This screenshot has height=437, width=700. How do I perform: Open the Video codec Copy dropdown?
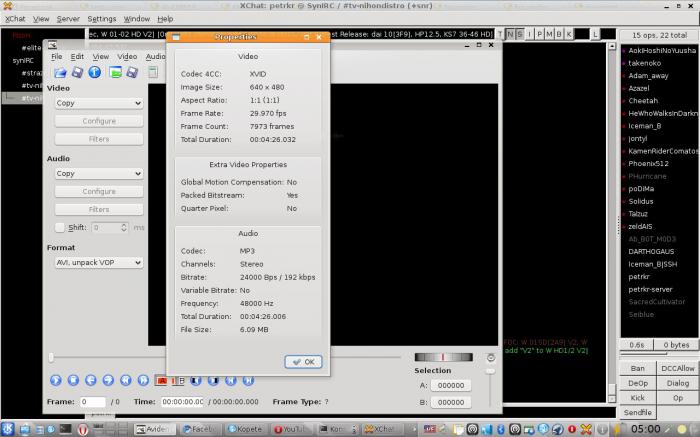(99, 103)
